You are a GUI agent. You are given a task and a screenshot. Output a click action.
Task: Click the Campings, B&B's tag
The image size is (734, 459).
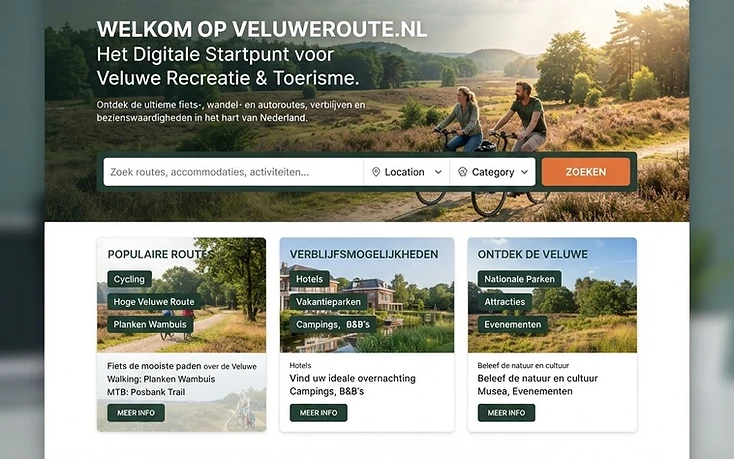point(333,324)
